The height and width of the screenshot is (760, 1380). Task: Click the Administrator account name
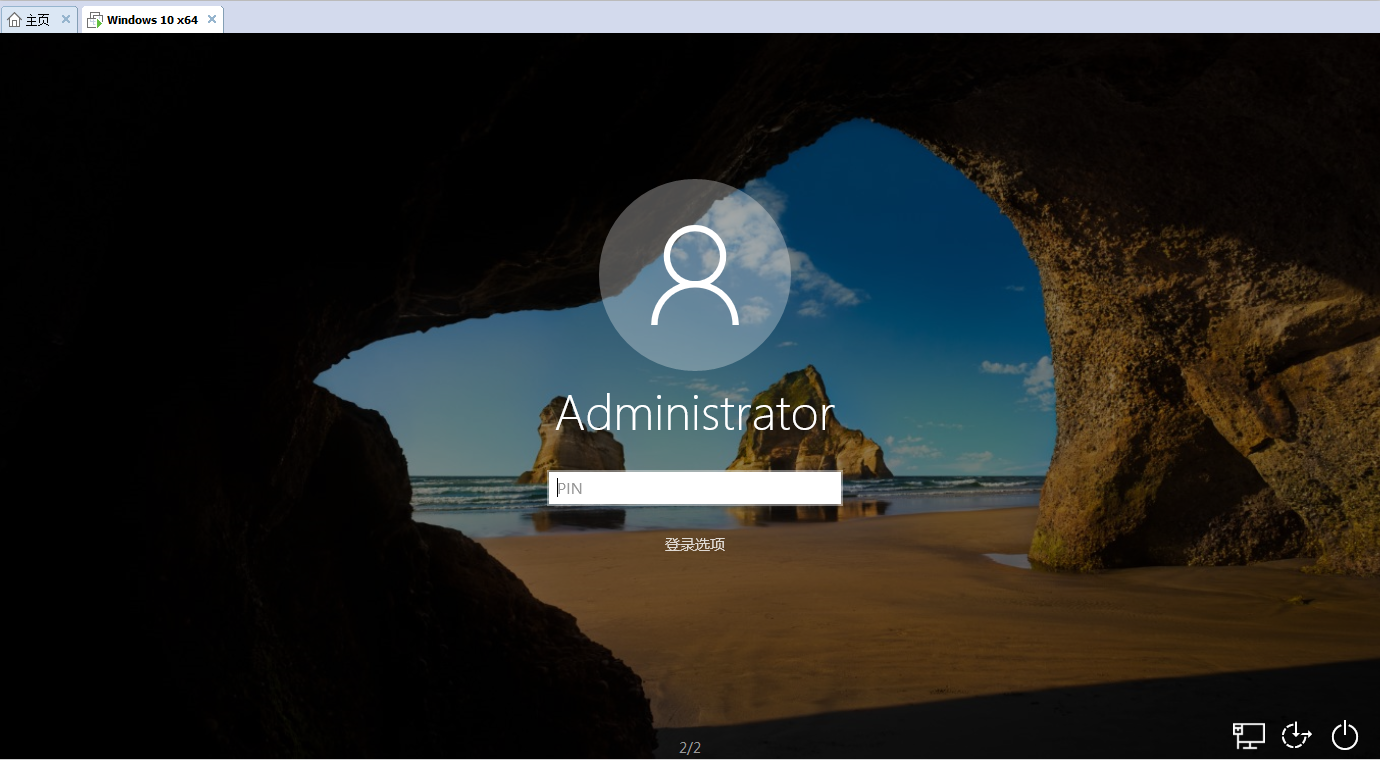(x=695, y=413)
